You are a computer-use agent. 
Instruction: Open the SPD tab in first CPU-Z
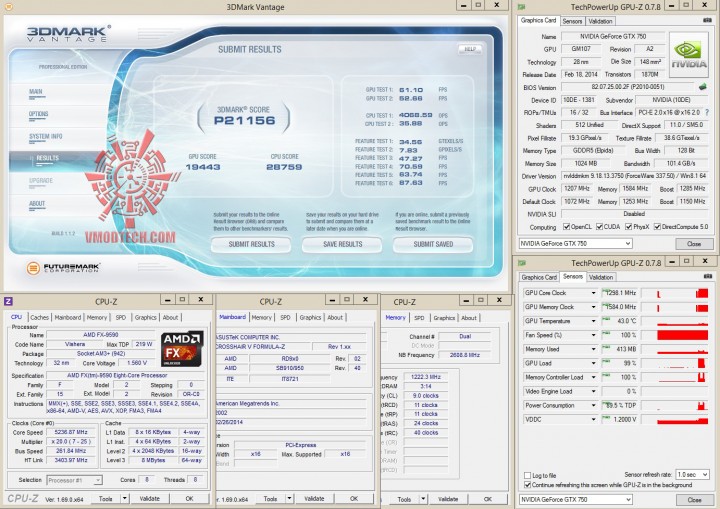120,317
